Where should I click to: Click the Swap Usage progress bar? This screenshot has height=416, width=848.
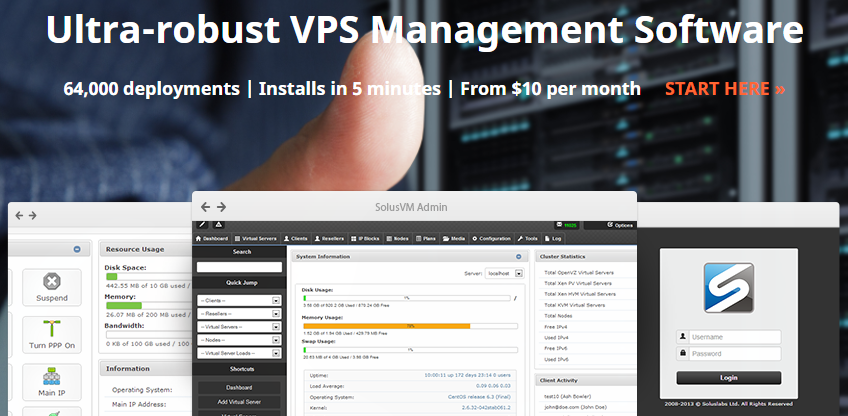[410, 350]
